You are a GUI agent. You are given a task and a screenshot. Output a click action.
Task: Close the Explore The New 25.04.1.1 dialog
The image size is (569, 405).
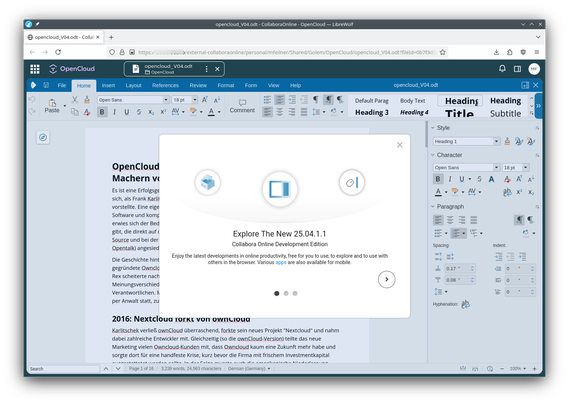(400, 145)
